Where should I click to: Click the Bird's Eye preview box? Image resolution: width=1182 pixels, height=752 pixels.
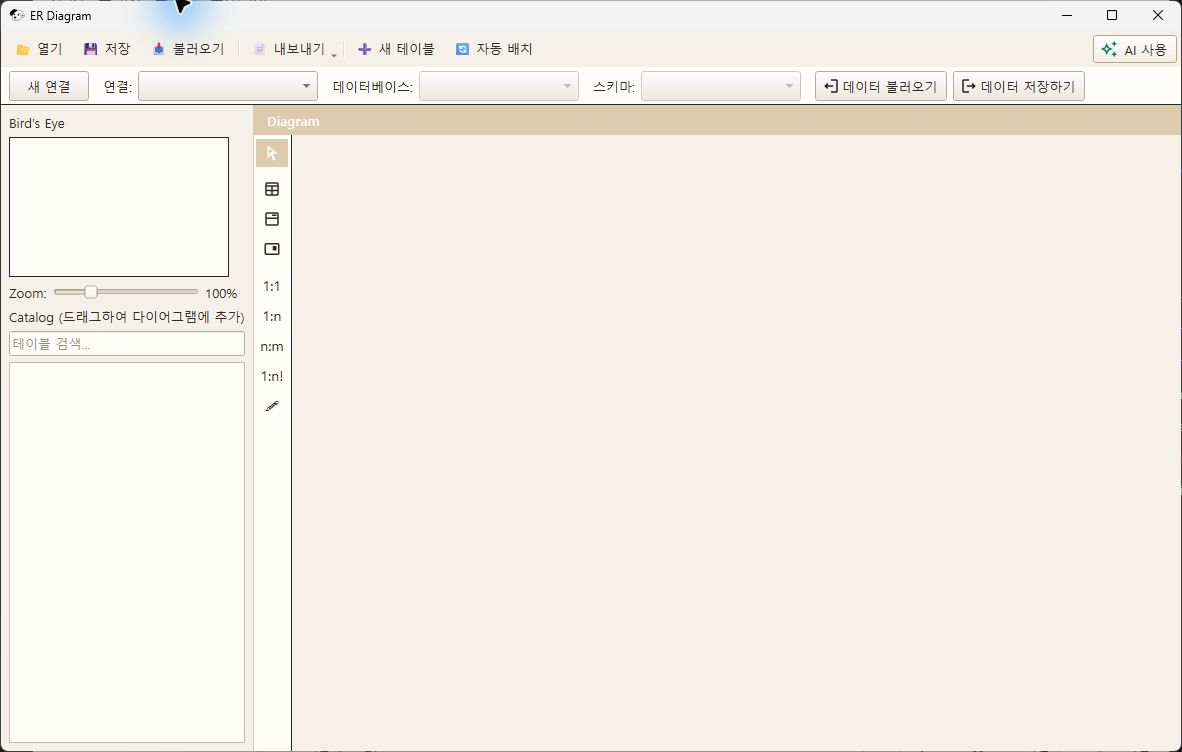tap(119, 207)
